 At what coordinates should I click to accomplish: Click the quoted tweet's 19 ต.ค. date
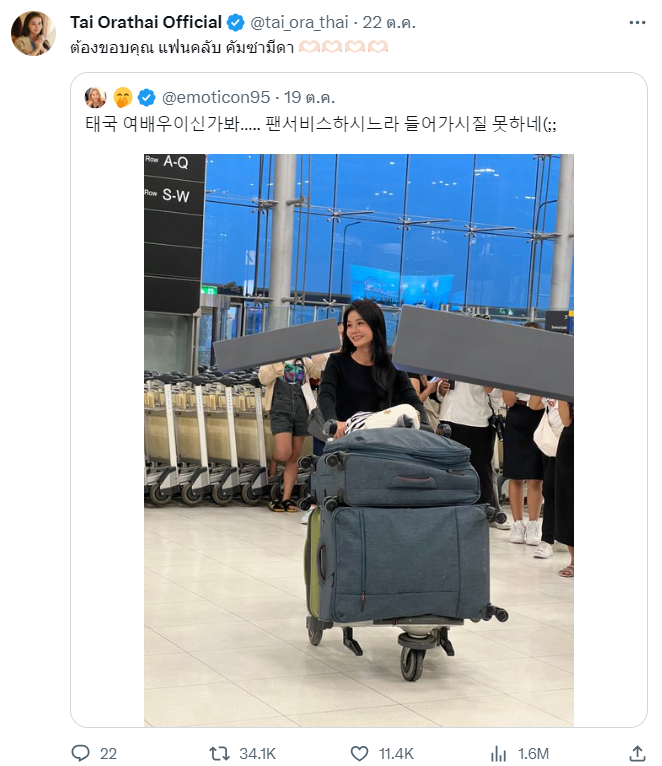[x=309, y=98]
